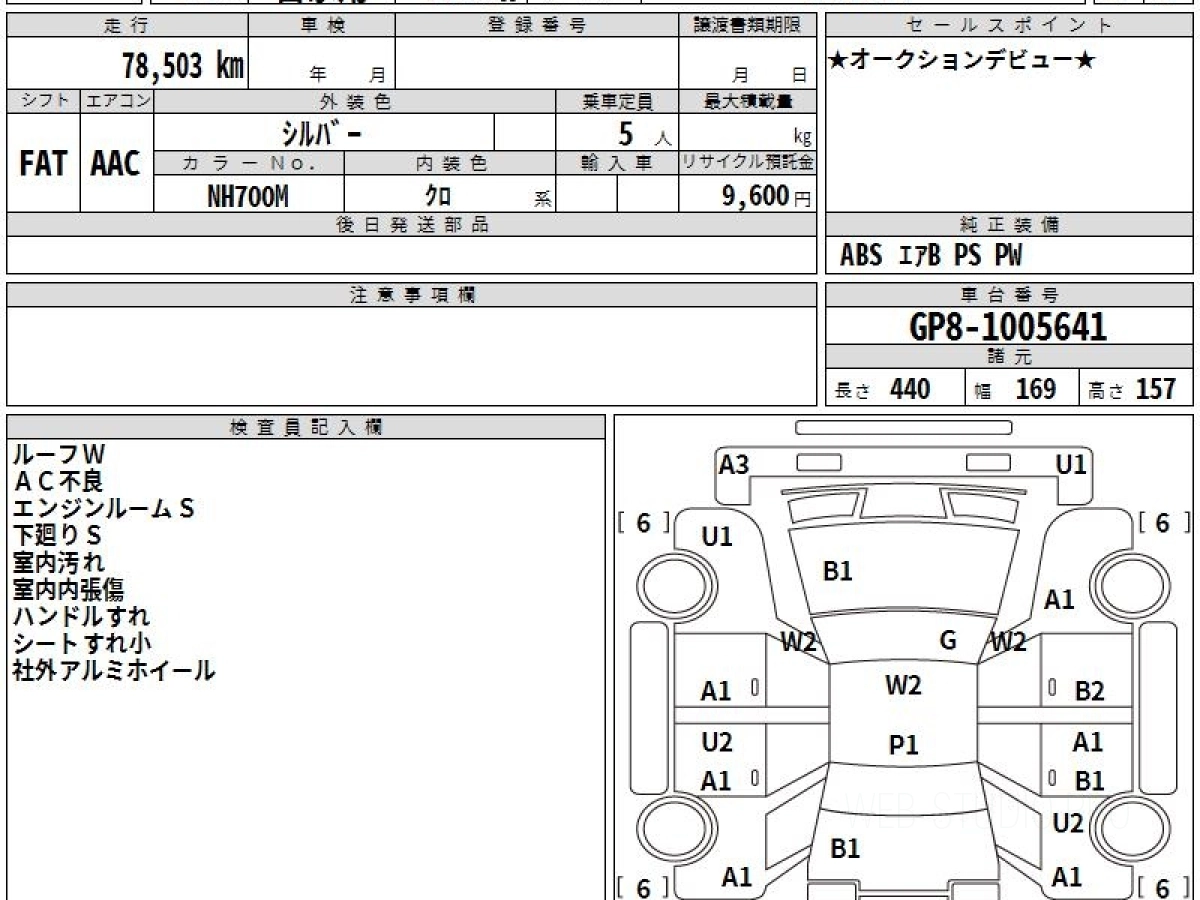Click the height value 高さ 157
The image size is (1200, 900).
pyautogui.click(x=1133, y=389)
